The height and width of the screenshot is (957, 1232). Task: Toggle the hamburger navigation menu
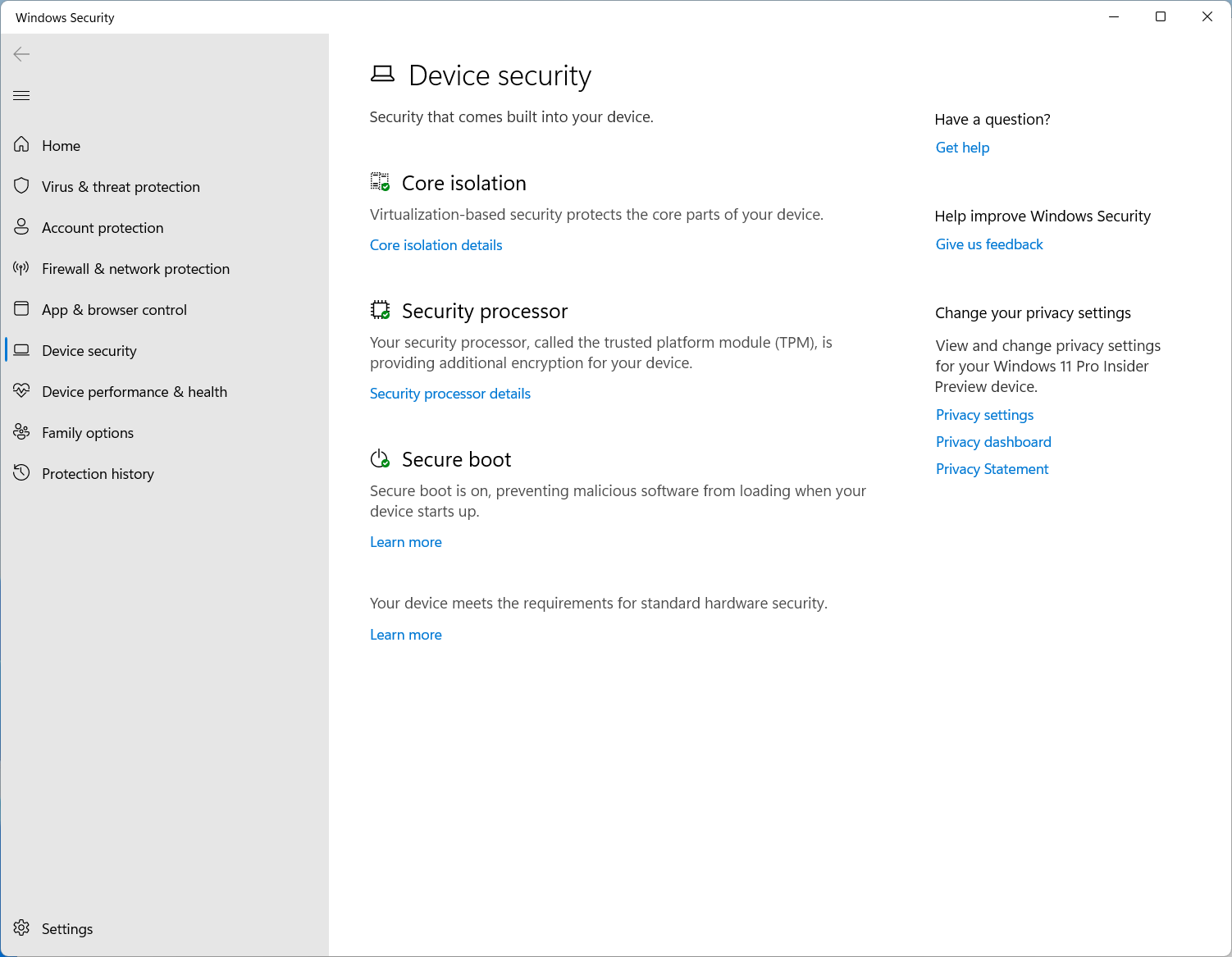pyautogui.click(x=22, y=95)
